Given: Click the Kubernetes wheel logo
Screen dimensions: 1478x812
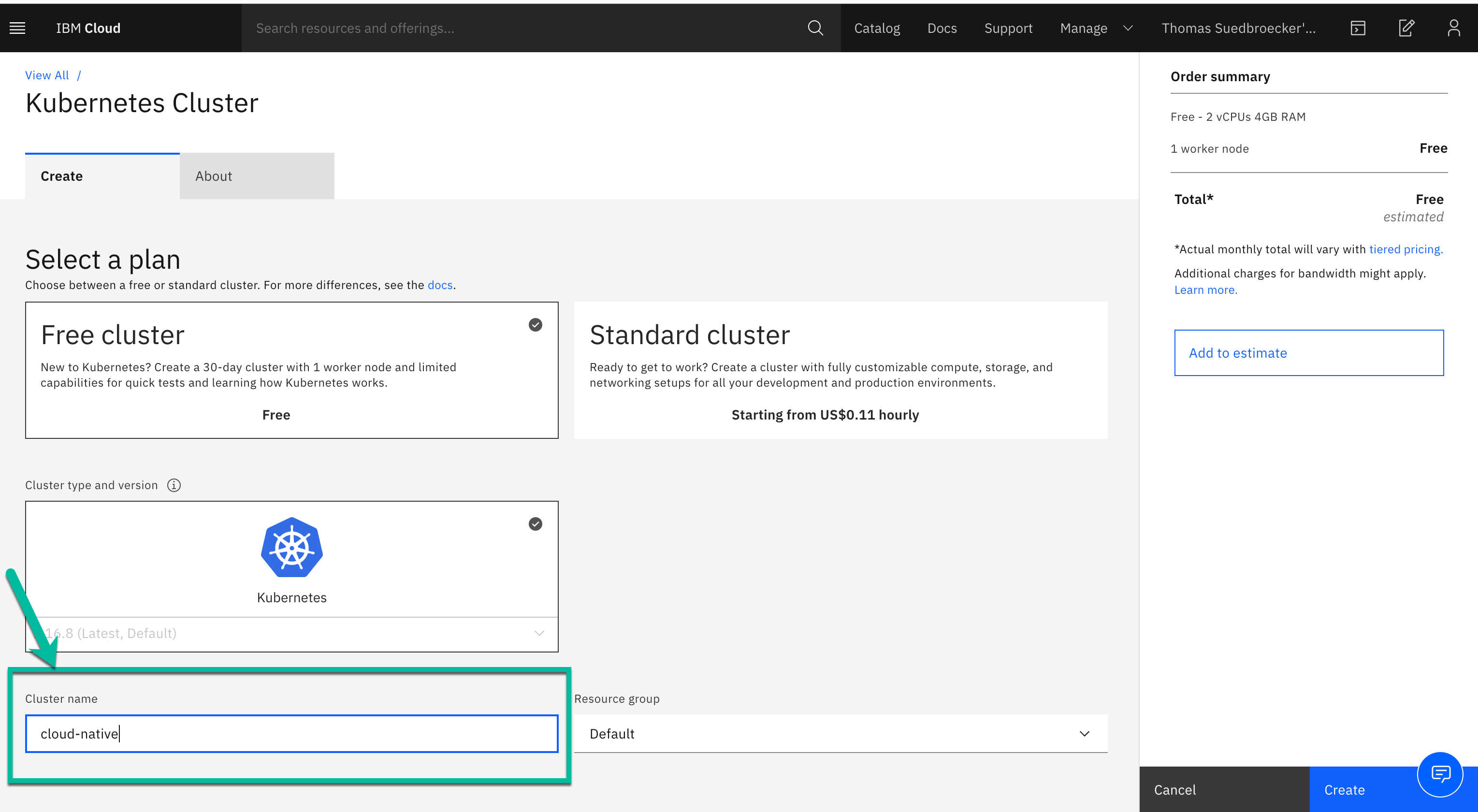Looking at the screenshot, I should [291, 548].
